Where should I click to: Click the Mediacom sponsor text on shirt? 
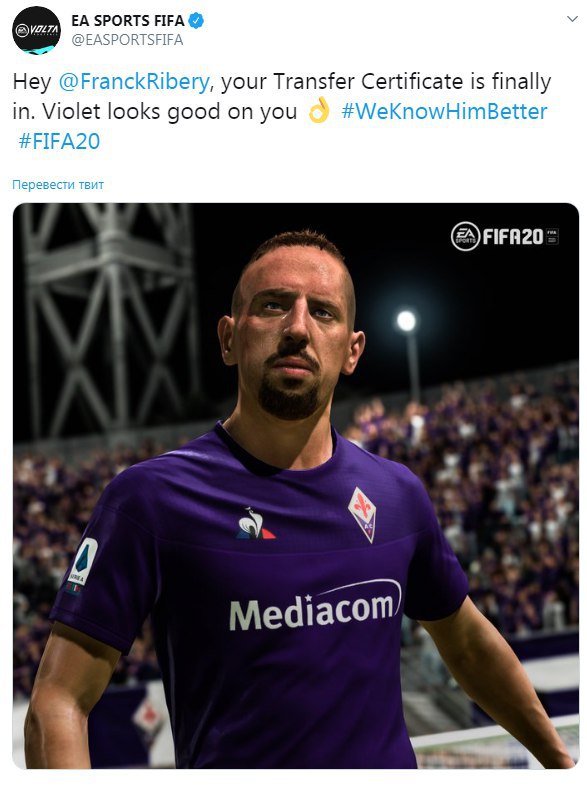[x=315, y=607]
